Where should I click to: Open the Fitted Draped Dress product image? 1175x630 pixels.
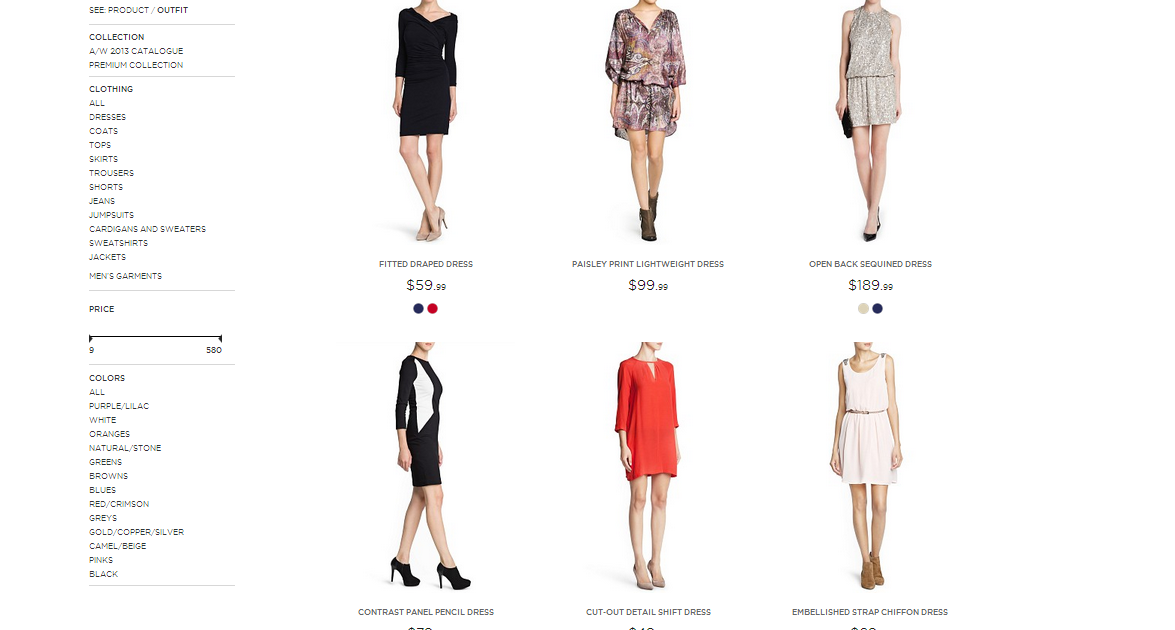tap(425, 124)
